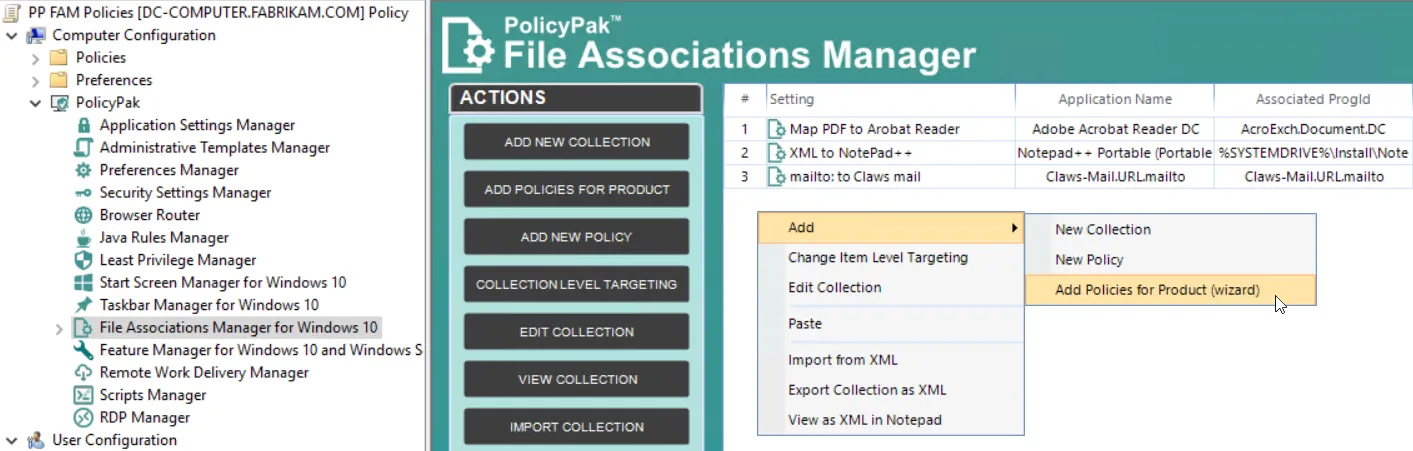The width and height of the screenshot is (1413, 451).
Task: Expand the Preferences folder
Action: [36, 80]
